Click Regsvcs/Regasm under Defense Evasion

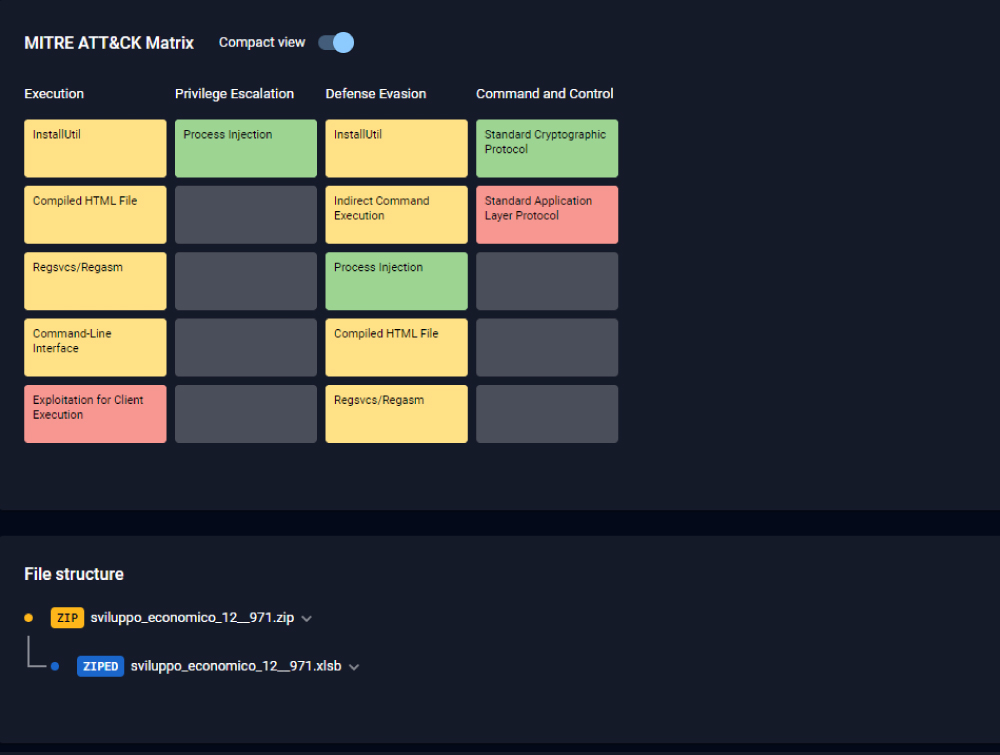pyautogui.click(x=396, y=414)
